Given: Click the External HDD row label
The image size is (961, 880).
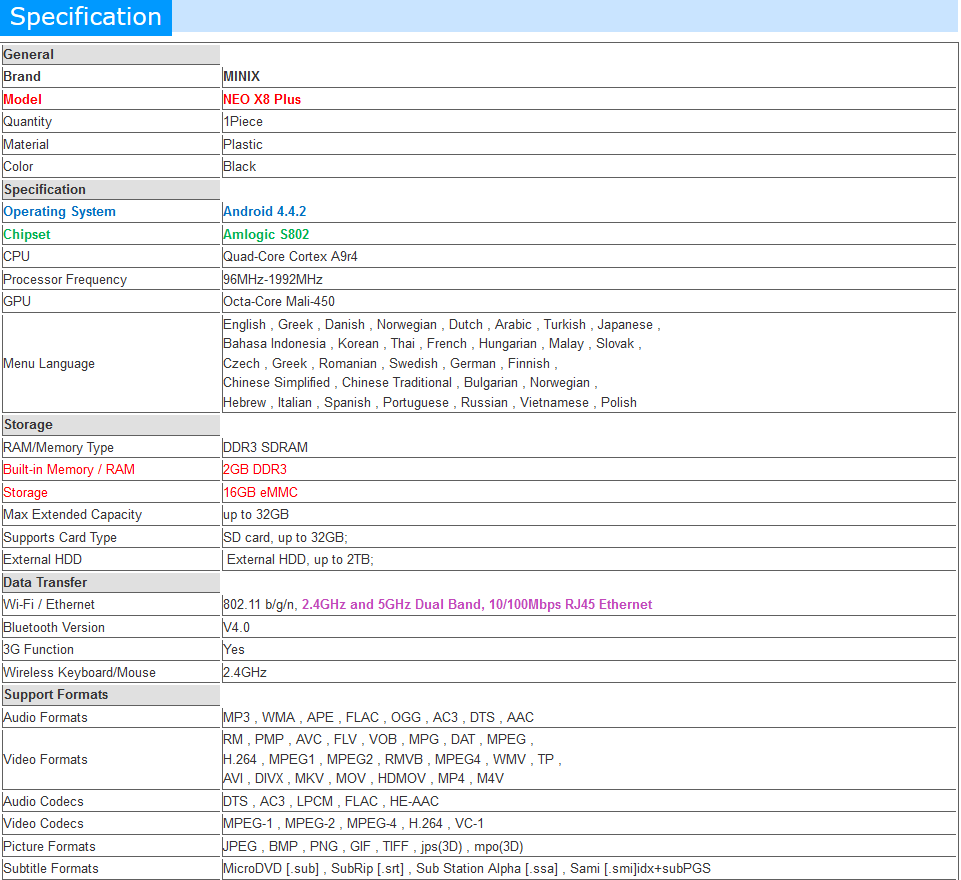Looking at the screenshot, I should [x=42, y=559].
